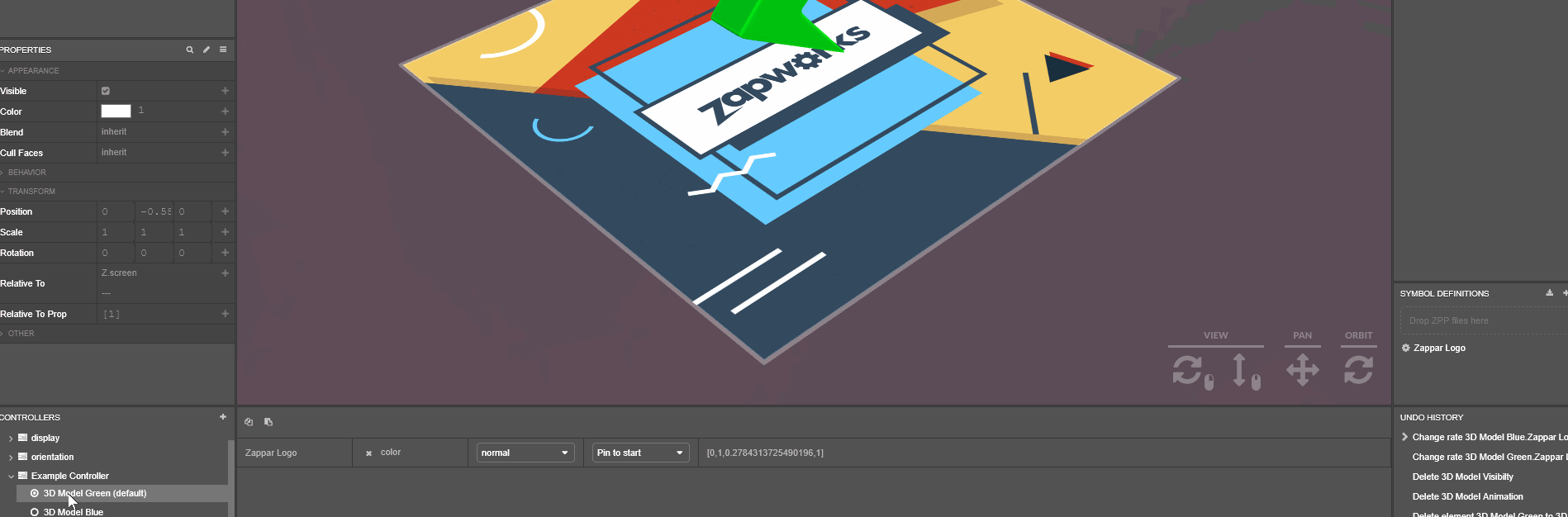Click the paste icon above the Zappar Logo row
This screenshot has width=1568, height=517.
(268, 422)
